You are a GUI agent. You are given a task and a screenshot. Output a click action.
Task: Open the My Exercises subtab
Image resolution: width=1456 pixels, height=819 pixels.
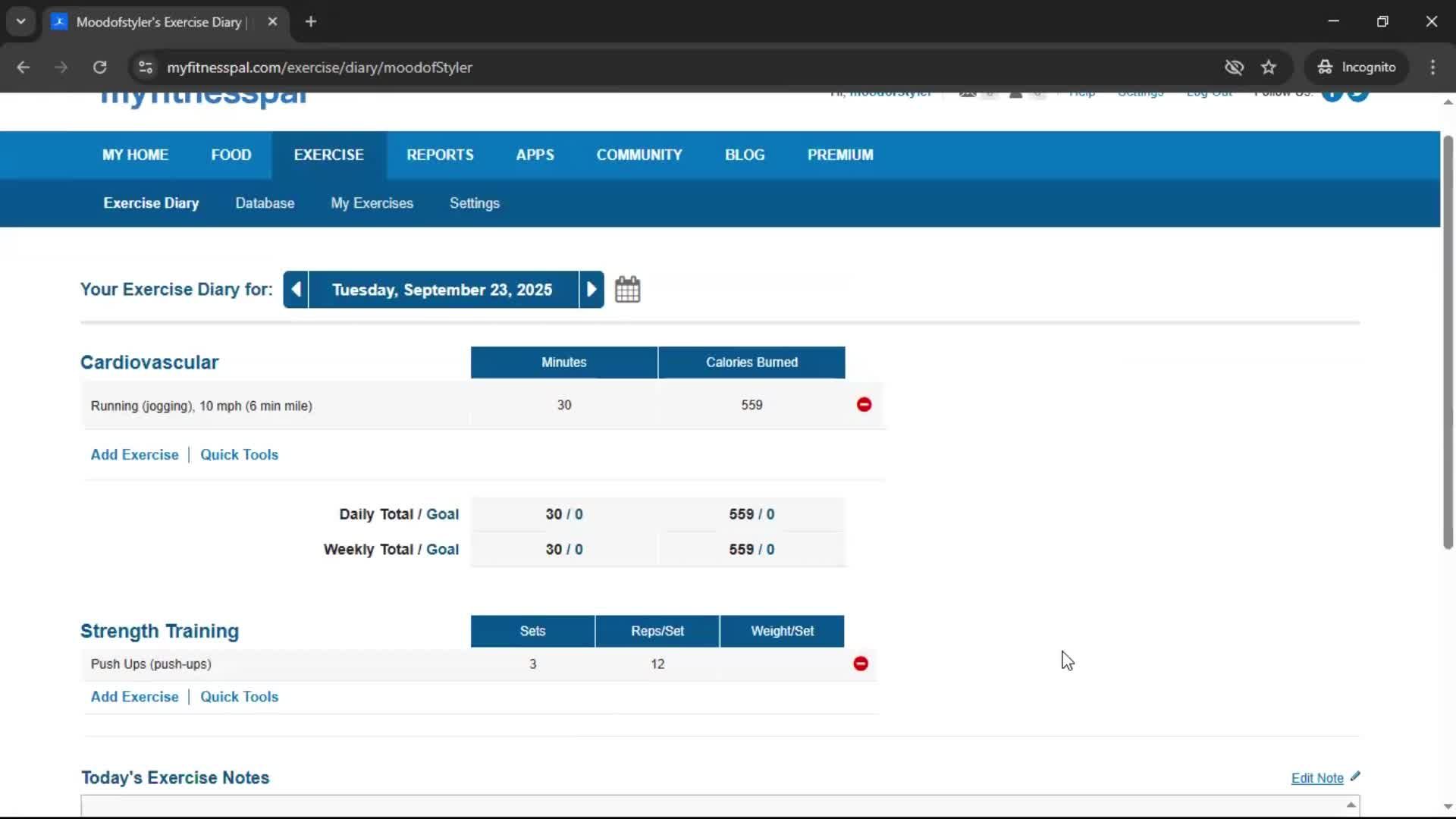tap(372, 203)
